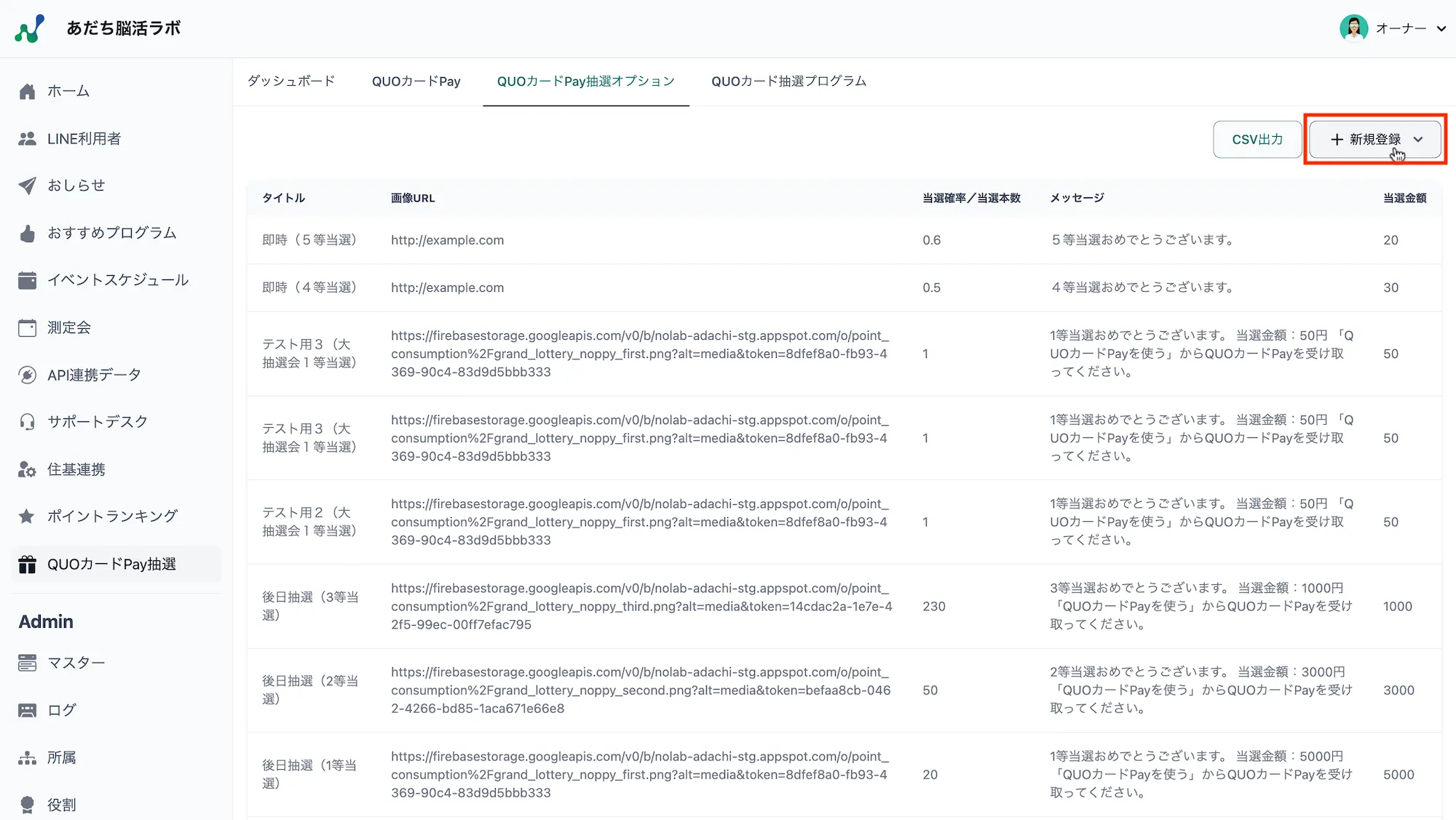Image resolution: width=1456 pixels, height=820 pixels.
Task: Click the QUOカードPay抽選 gift icon
Action: [28, 564]
